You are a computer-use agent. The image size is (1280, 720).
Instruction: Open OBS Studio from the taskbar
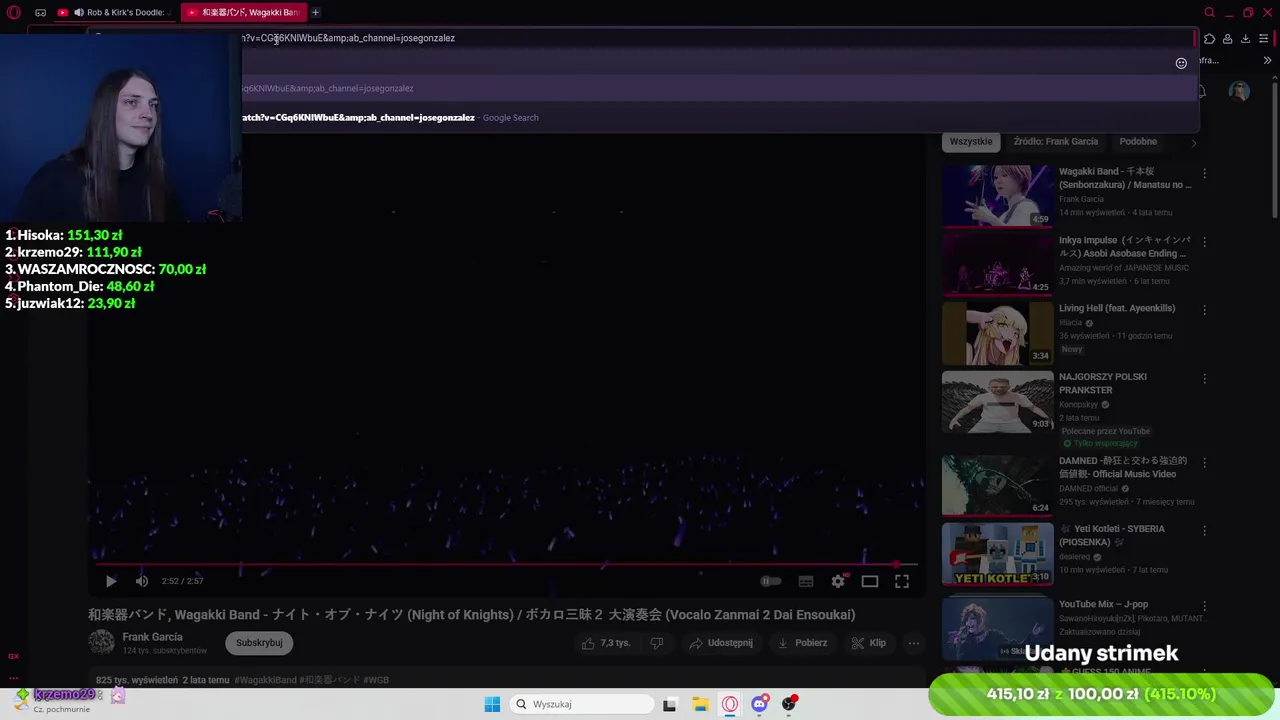coord(790,704)
